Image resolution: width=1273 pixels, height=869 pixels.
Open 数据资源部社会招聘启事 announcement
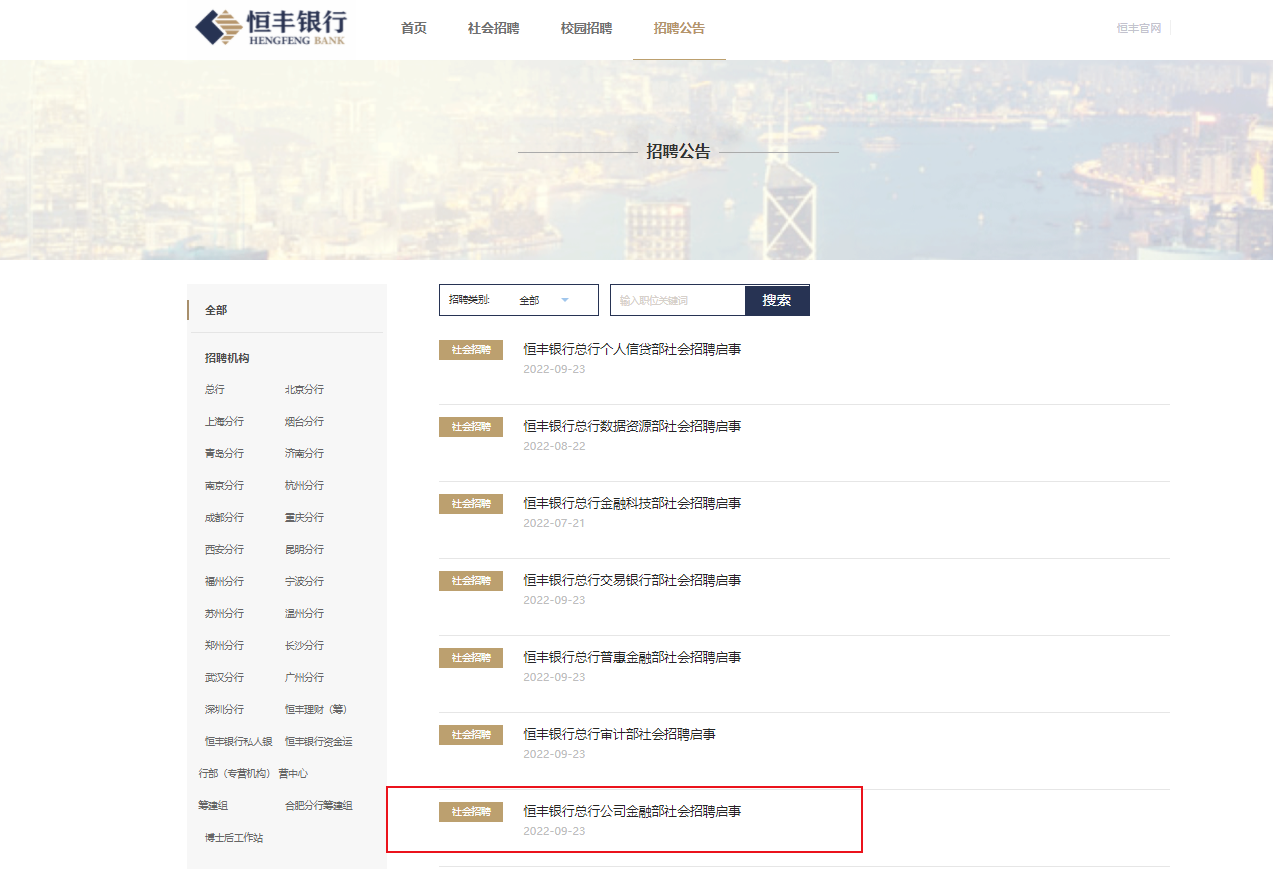point(632,426)
